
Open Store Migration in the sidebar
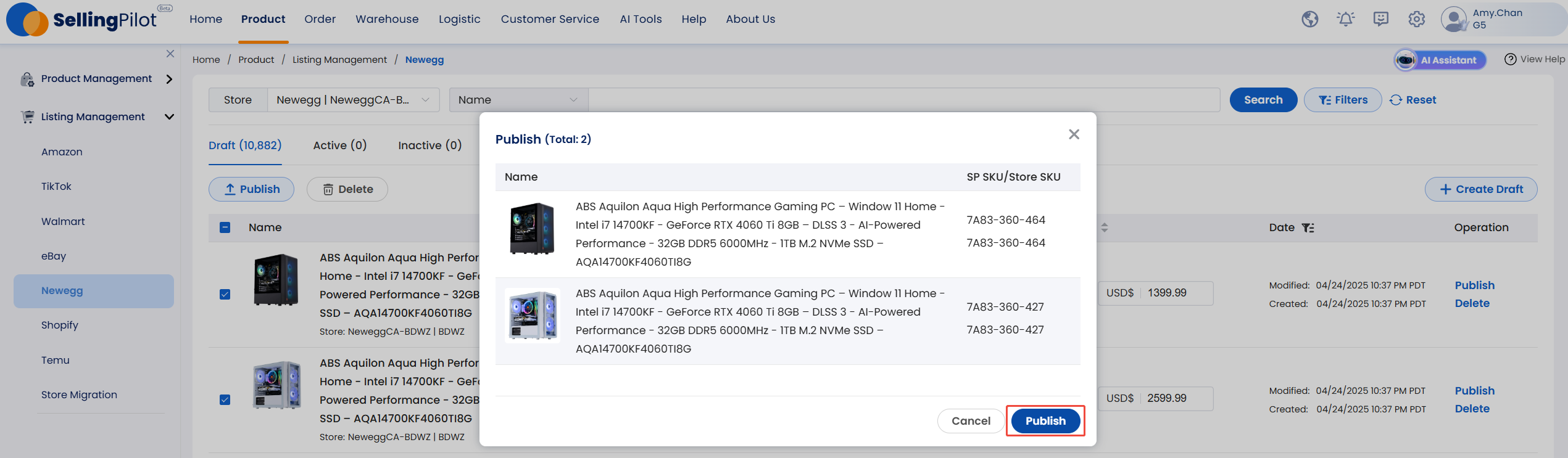[79, 395]
